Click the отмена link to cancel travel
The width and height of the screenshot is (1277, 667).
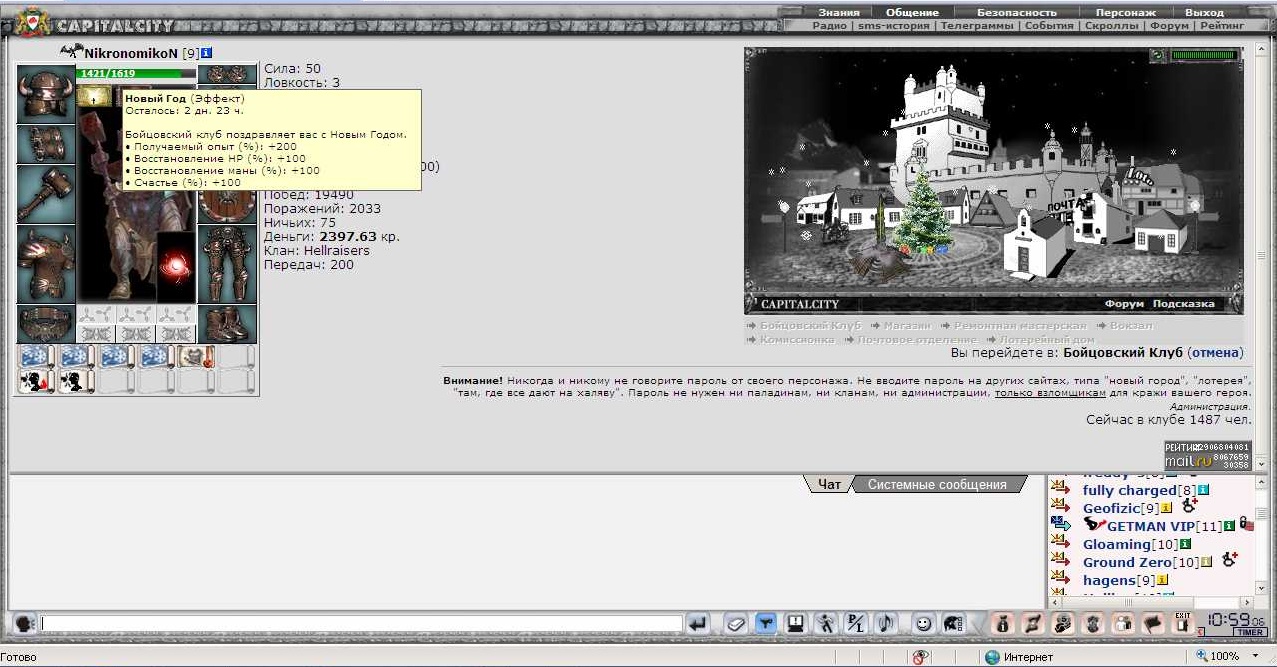pyautogui.click(x=1215, y=353)
